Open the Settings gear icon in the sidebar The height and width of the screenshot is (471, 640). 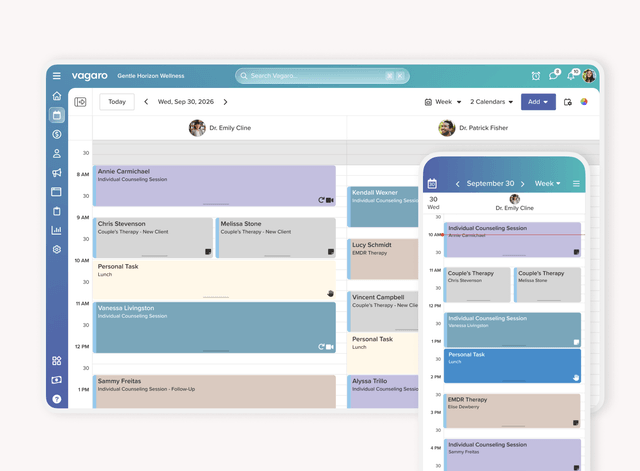point(57,249)
